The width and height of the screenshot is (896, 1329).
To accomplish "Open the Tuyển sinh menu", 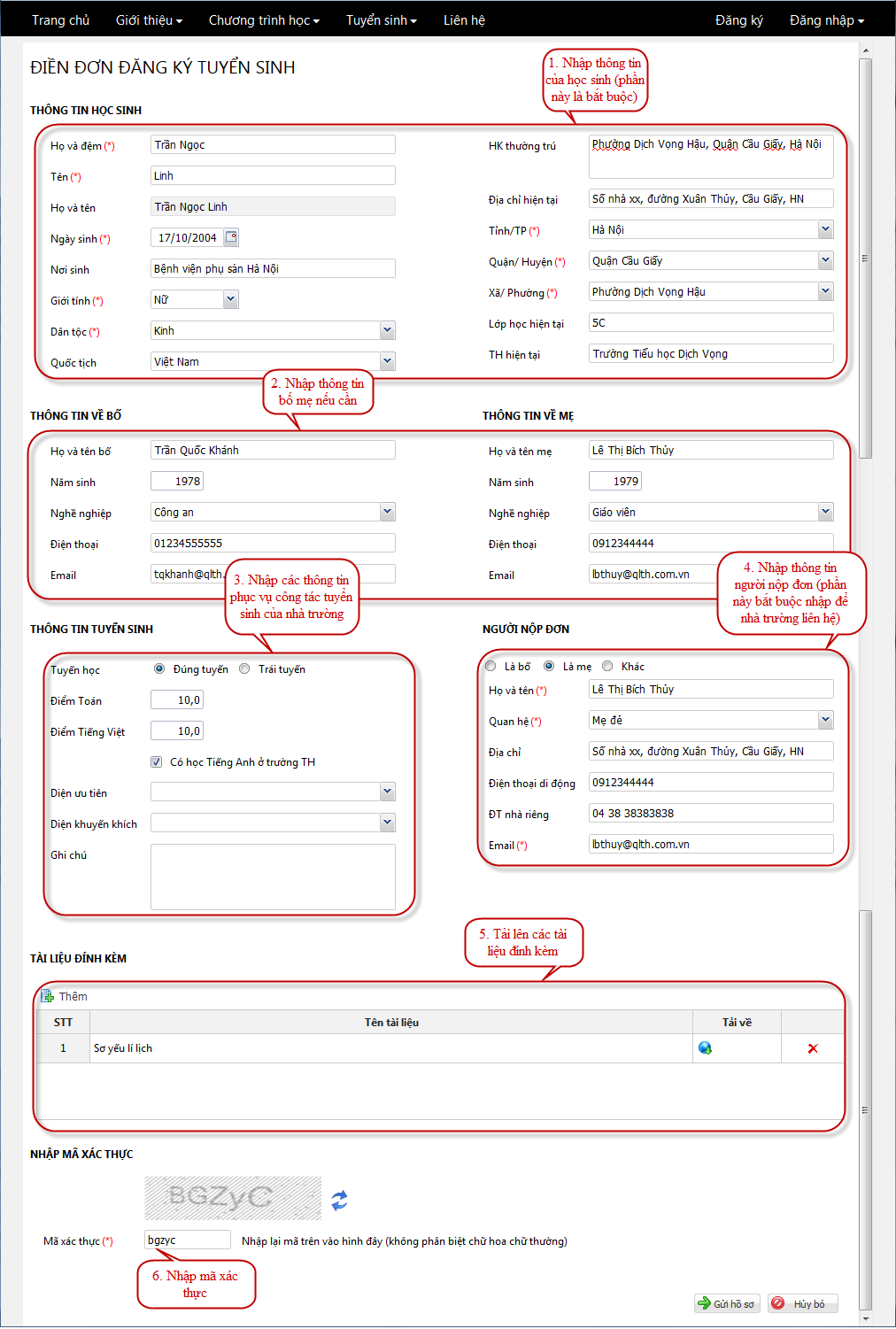I will click(x=382, y=19).
